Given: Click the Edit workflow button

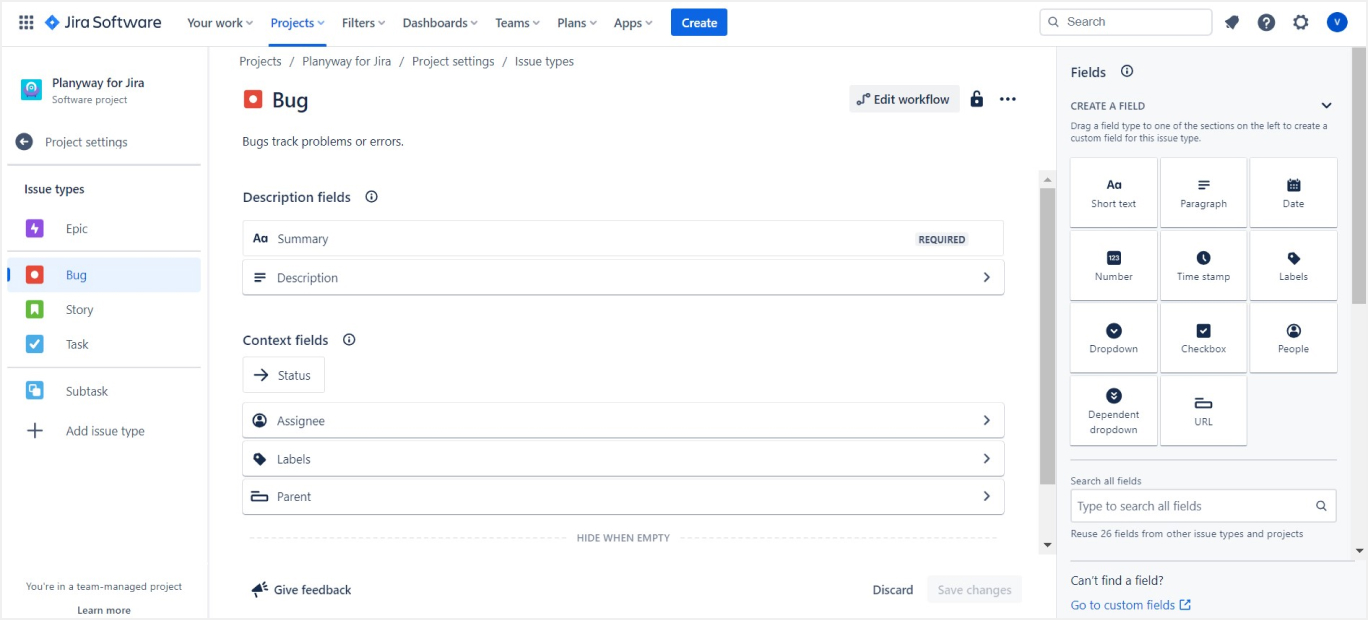Looking at the screenshot, I should coord(904,99).
